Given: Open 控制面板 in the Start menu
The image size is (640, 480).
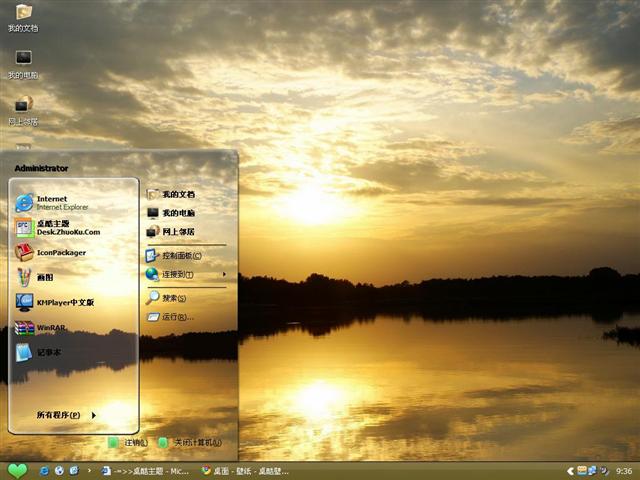Looking at the screenshot, I should [x=180, y=256].
